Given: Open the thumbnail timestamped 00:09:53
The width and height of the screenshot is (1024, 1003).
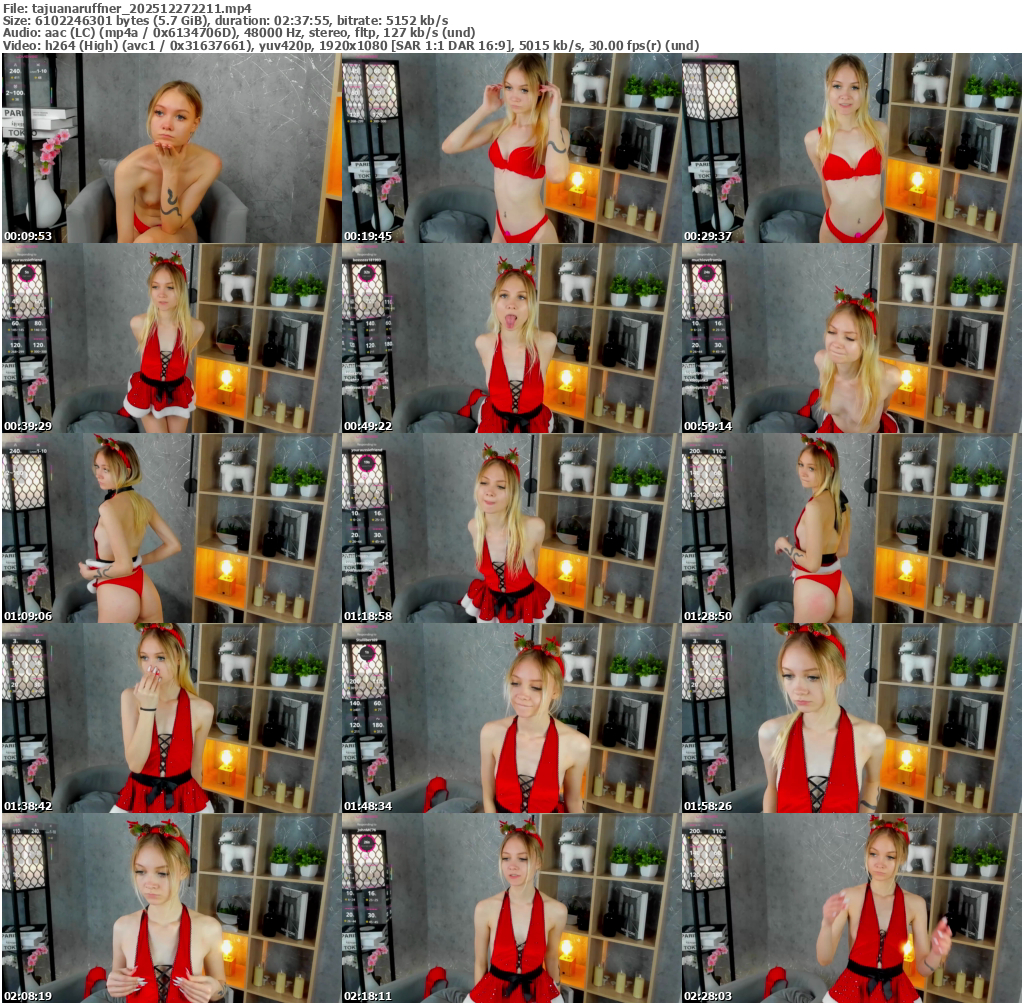Looking at the screenshot, I should [171, 148].
